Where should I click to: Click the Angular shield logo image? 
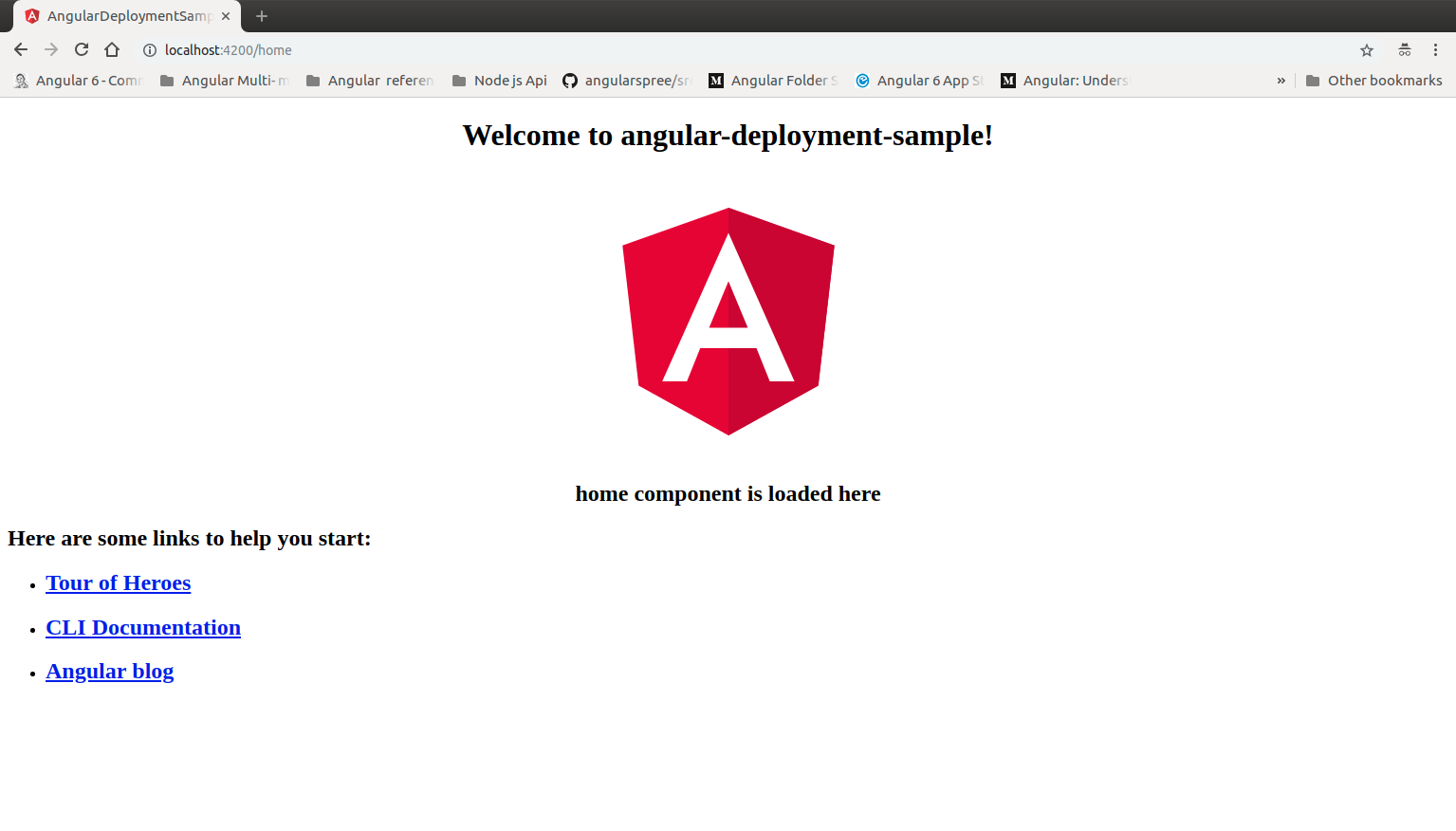pyautogui.click(x=728, y=322)
